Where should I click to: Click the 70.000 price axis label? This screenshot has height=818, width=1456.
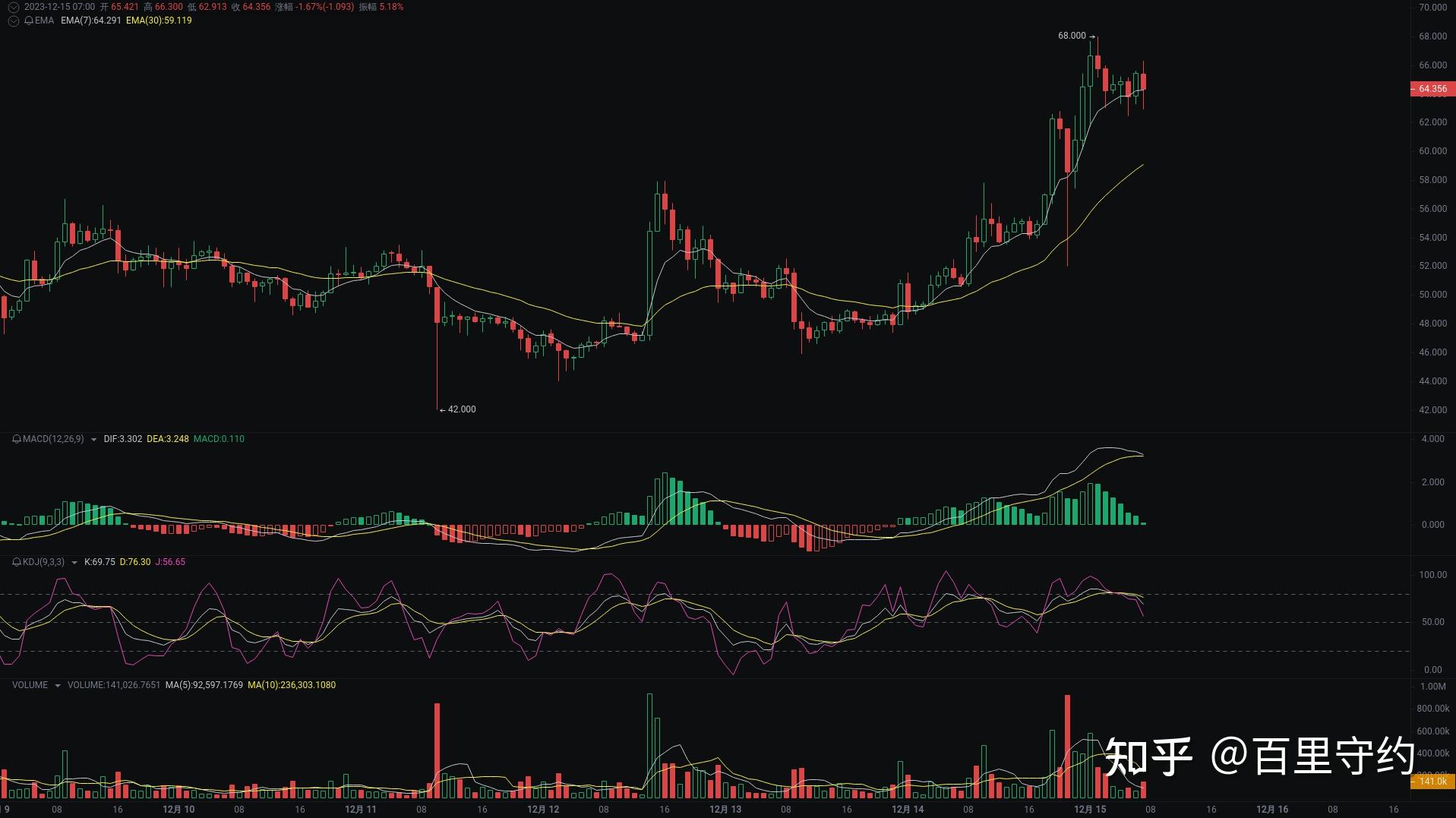1432,8
